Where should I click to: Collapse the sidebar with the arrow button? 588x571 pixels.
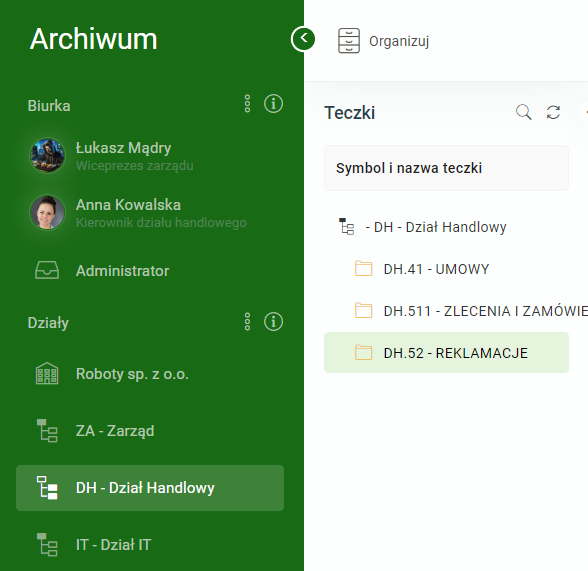303,39
